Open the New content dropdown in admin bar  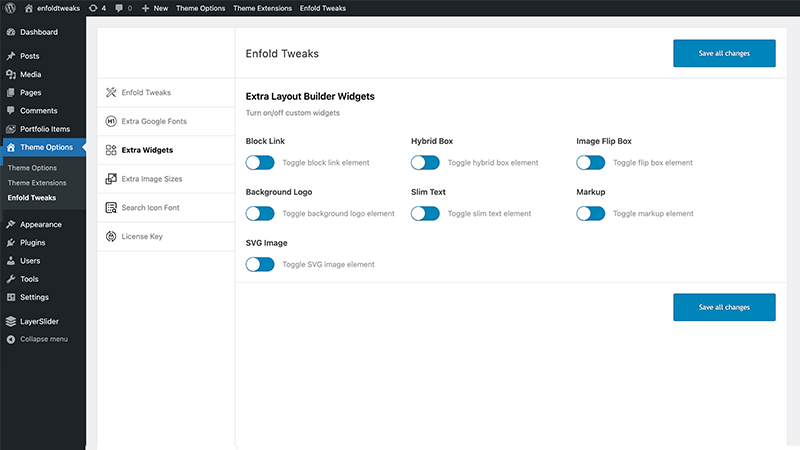155,8
